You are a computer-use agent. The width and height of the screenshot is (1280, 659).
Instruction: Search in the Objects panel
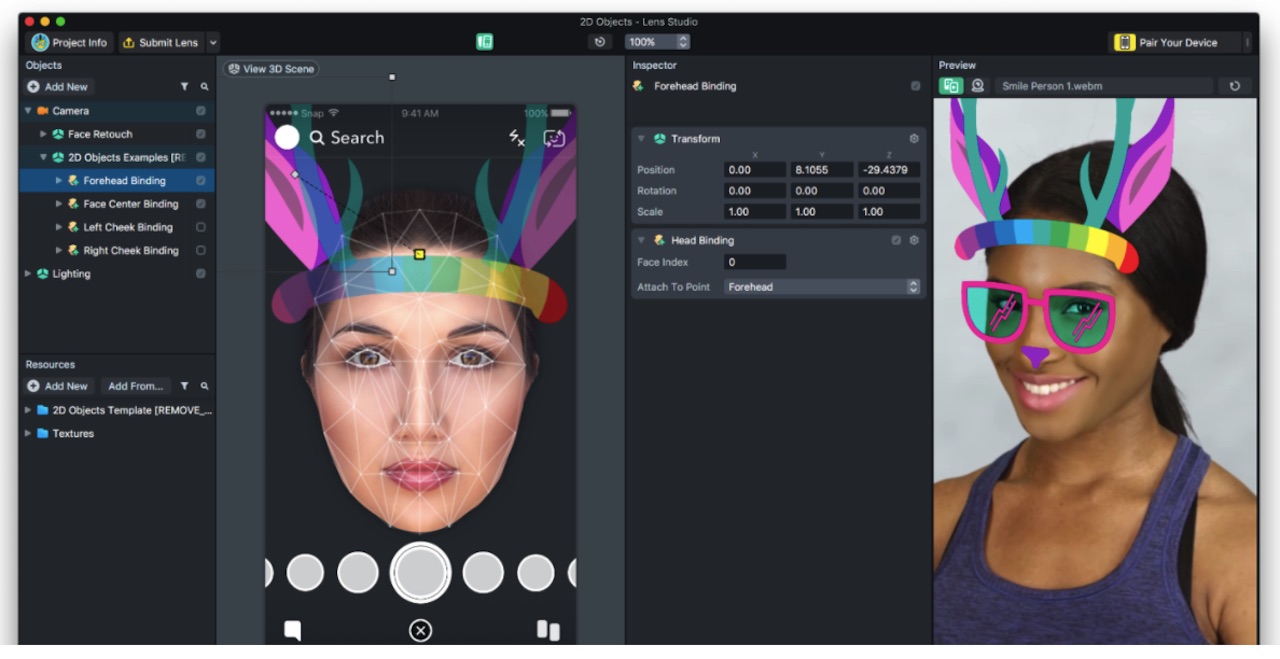[x=204, y=87]
